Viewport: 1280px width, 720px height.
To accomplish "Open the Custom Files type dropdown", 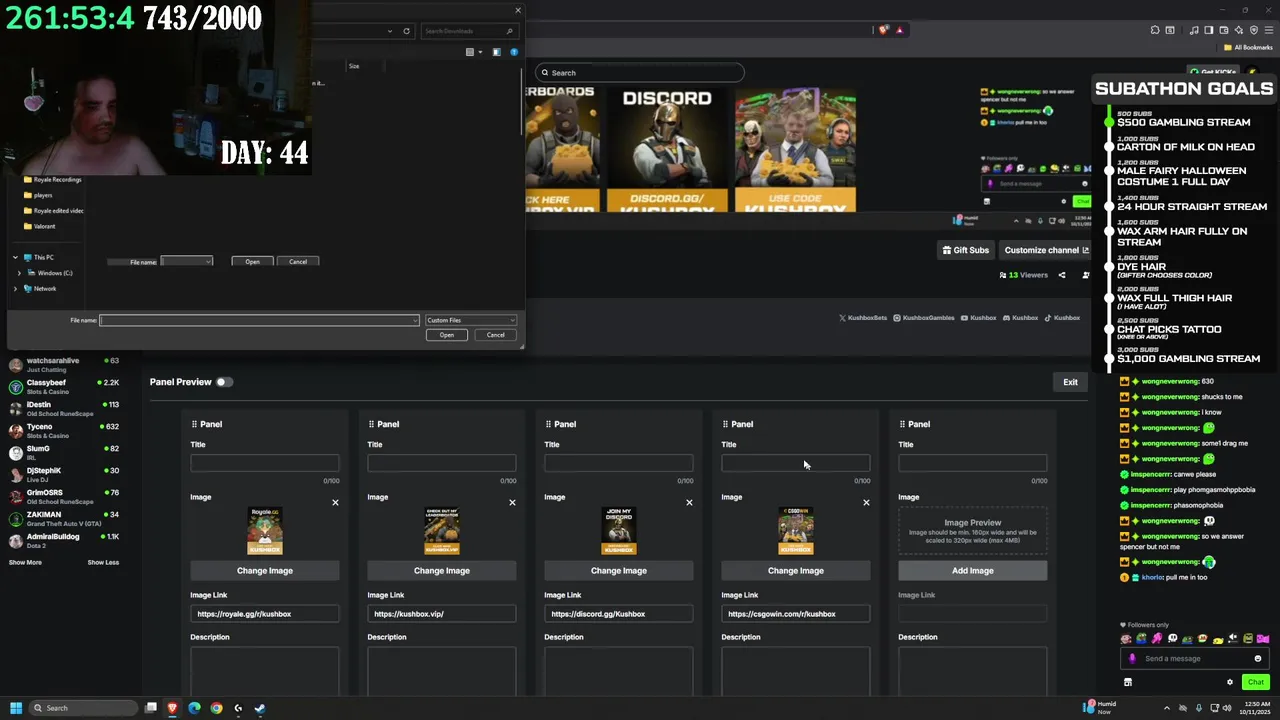I will (470, 320).
